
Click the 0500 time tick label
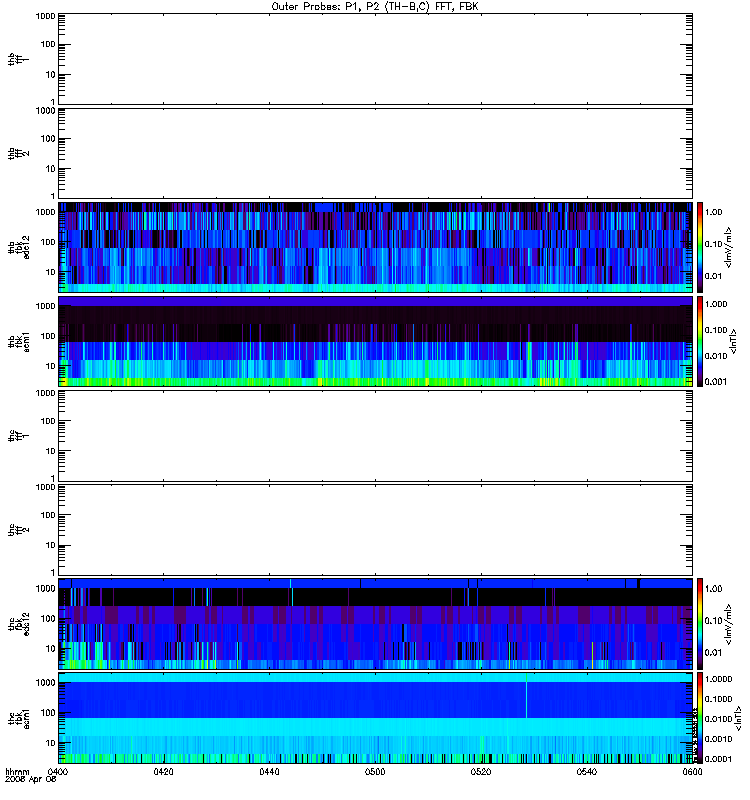(375, 772)
